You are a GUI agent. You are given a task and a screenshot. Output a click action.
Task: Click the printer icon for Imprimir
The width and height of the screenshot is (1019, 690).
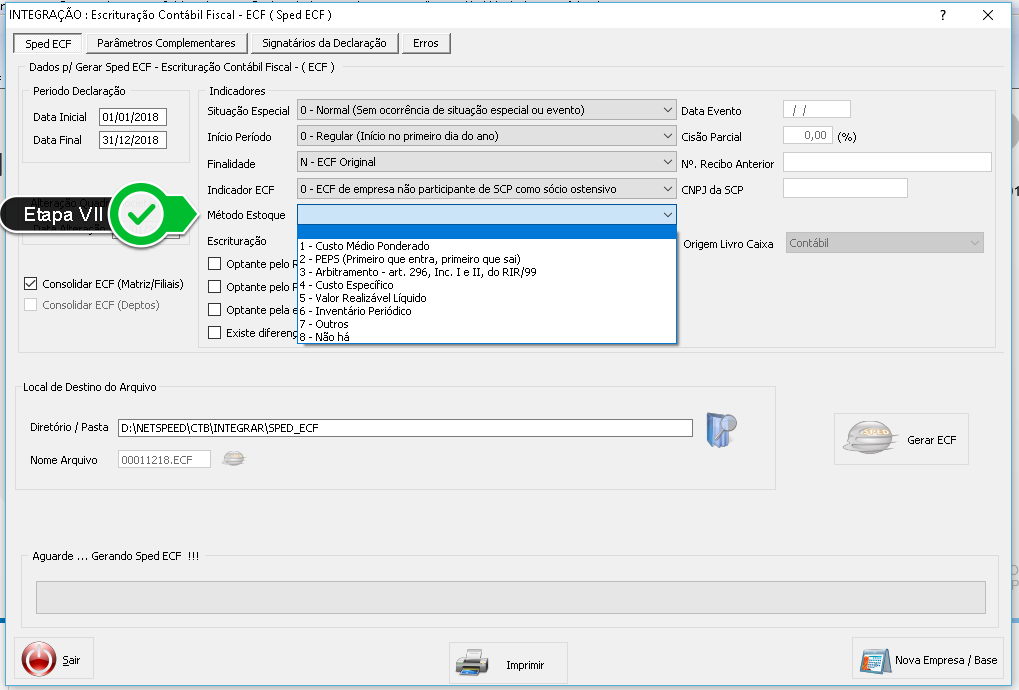click(475, 664)
